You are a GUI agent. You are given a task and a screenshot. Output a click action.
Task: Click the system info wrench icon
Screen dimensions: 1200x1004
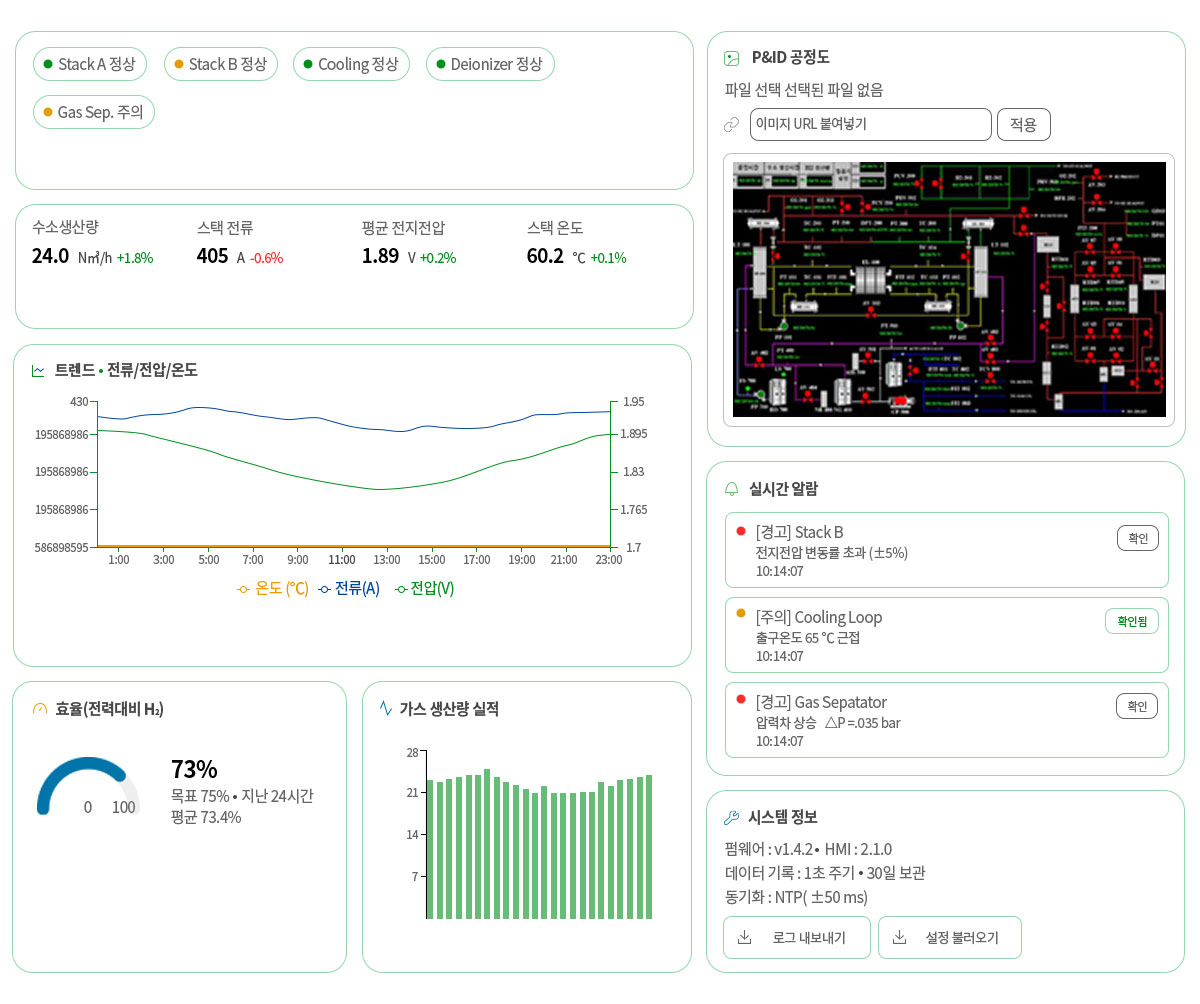pyautogui.click(x=731, y=817)
